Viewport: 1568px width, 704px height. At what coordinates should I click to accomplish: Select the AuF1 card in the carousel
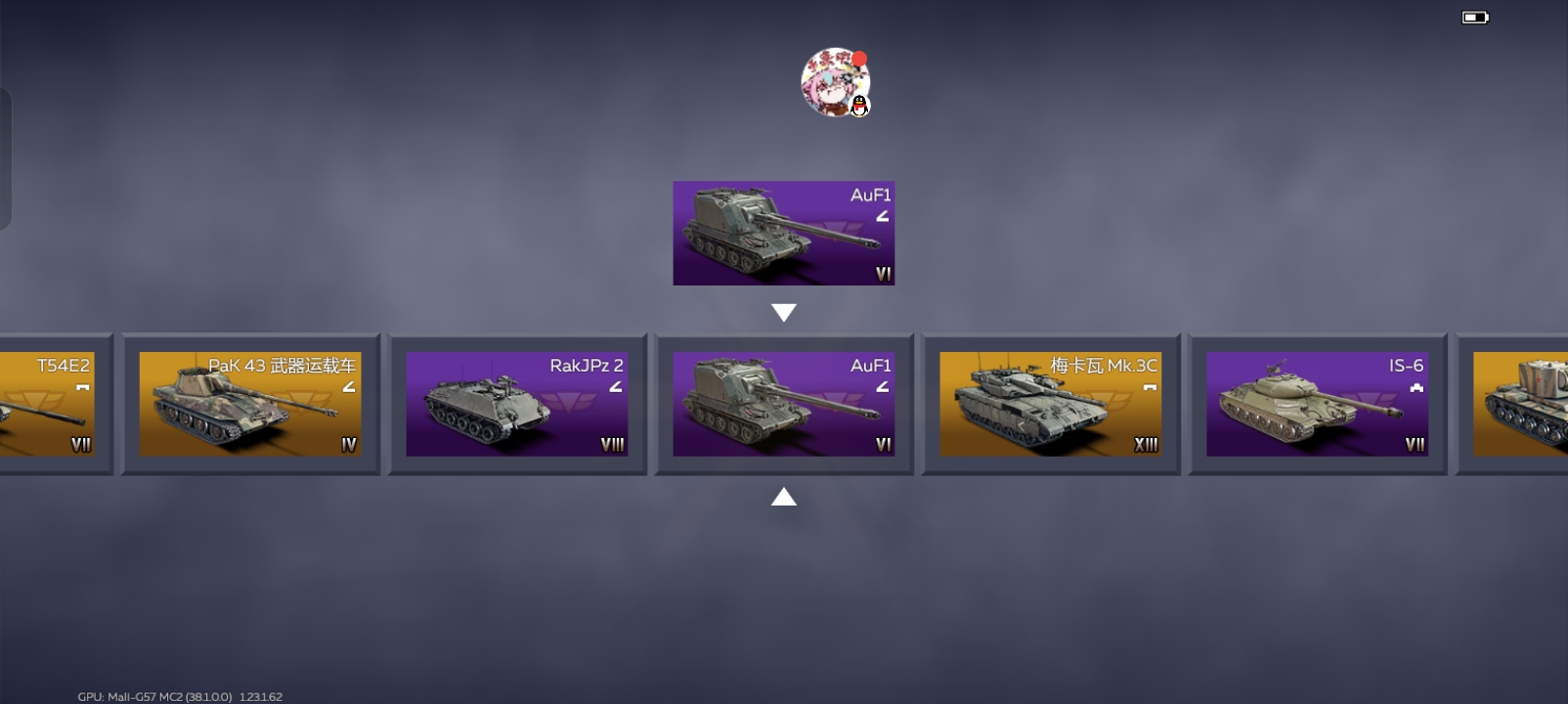pyautogui.click(x=784, y=404)
